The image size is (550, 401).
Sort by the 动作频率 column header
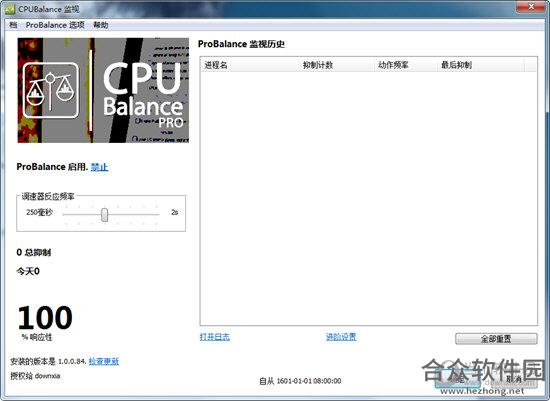(407, 65)
